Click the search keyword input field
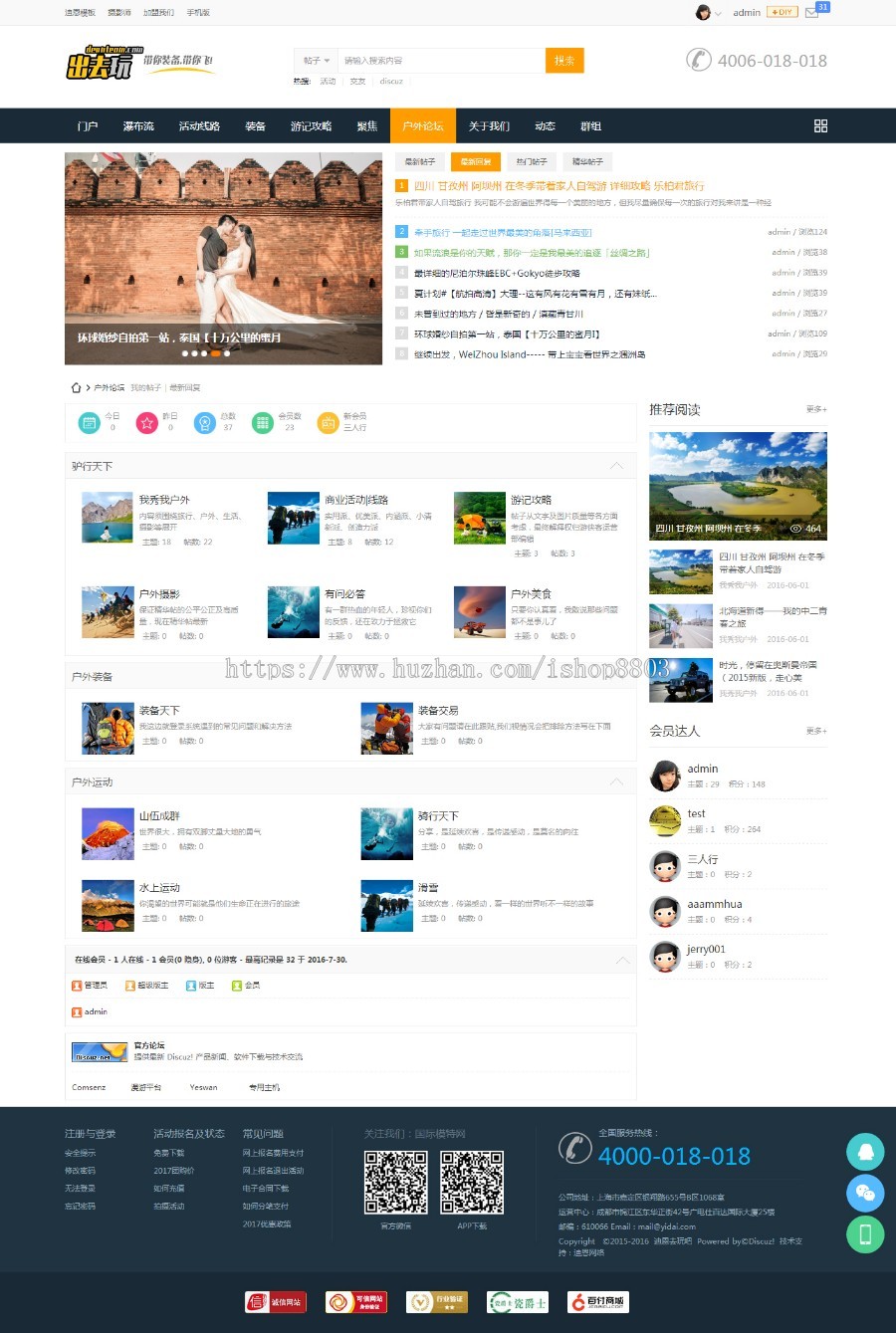896x1333 pixels. [441, 61]
